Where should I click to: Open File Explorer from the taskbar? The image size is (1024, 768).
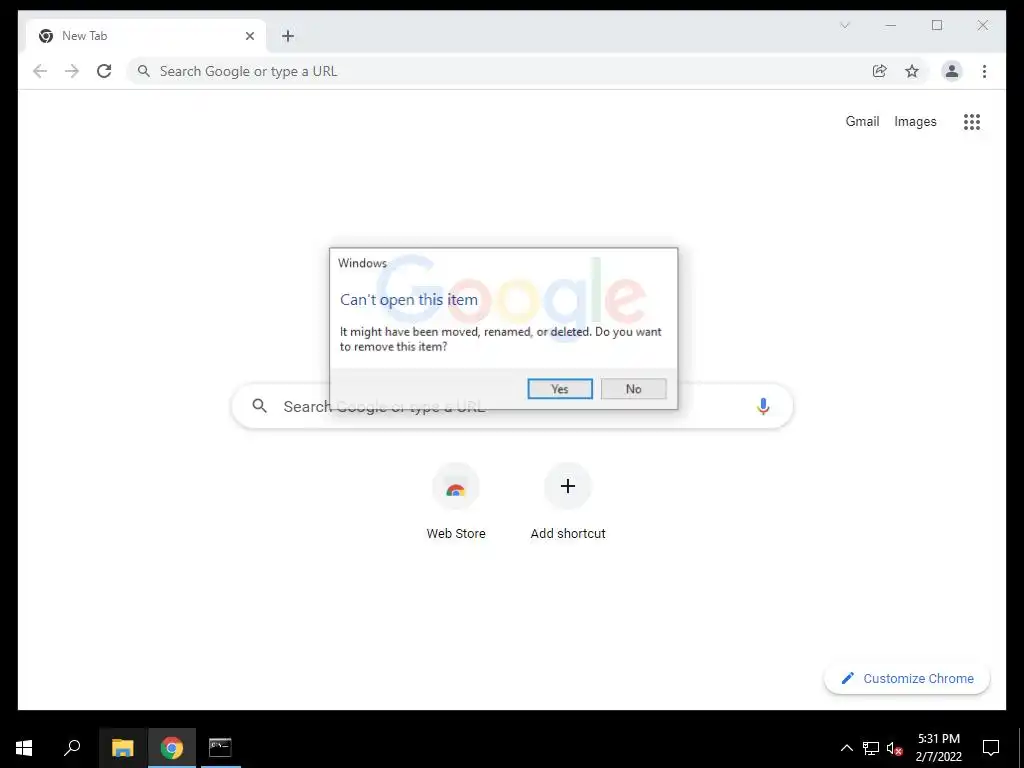pos(122,748)
